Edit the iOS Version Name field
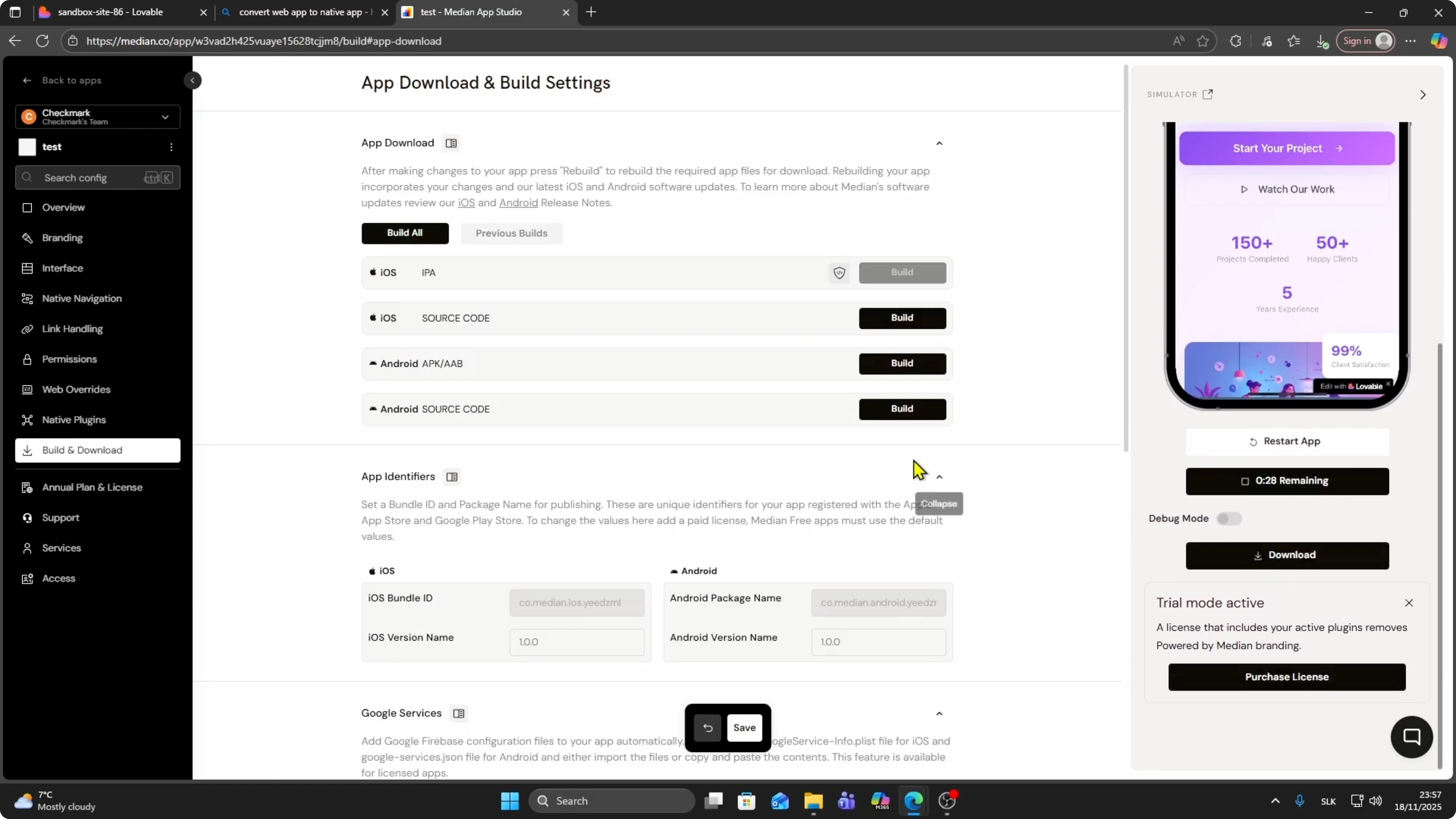Image resolution: width=1456 pixels, height=819 pixels. [x=576, y=642]
